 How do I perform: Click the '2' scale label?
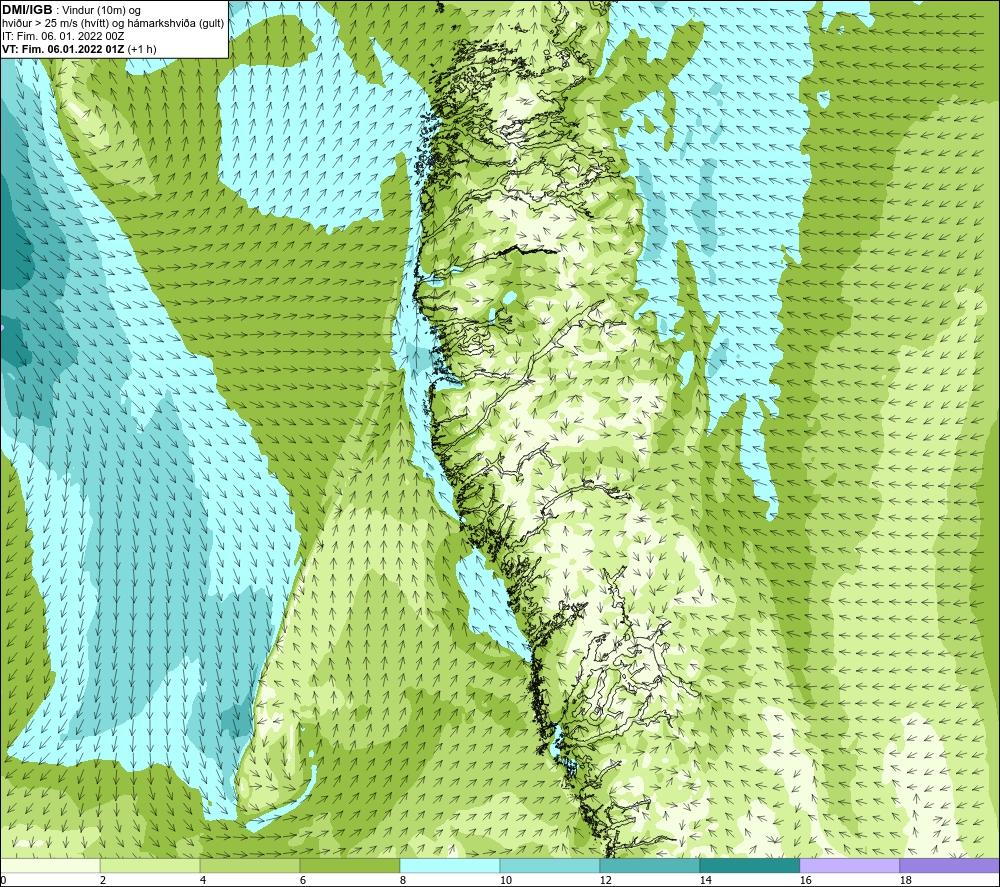point(103,880)
